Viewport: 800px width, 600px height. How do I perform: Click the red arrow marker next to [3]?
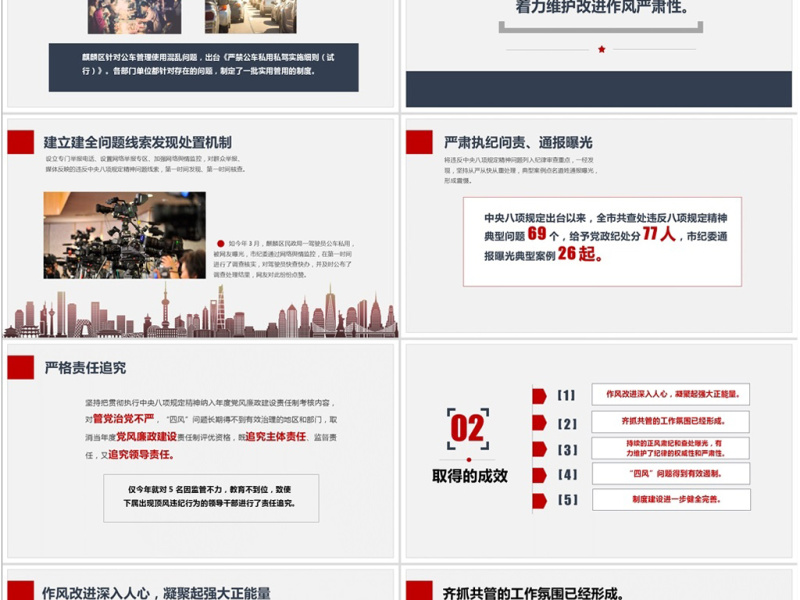tap(539, 449)
